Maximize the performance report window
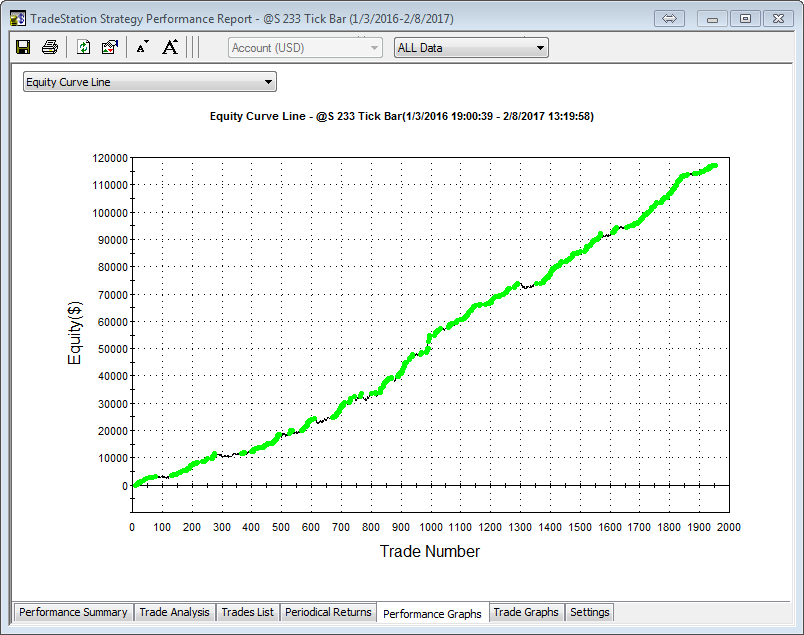Screen dimensions: 804x635 tap(745, 18)
